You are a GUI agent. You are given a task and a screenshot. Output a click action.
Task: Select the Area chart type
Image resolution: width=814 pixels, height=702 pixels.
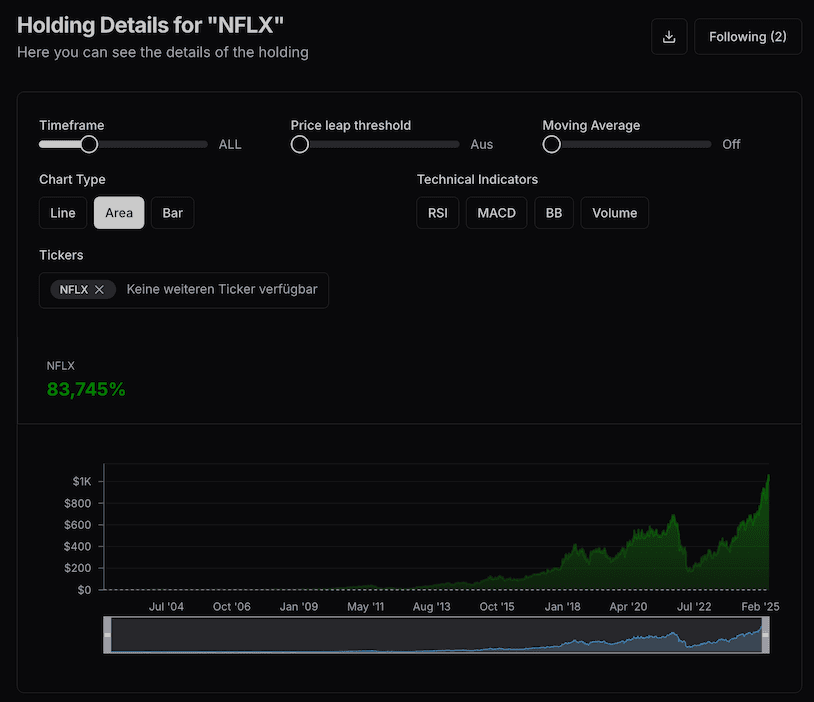click(119, 213)
